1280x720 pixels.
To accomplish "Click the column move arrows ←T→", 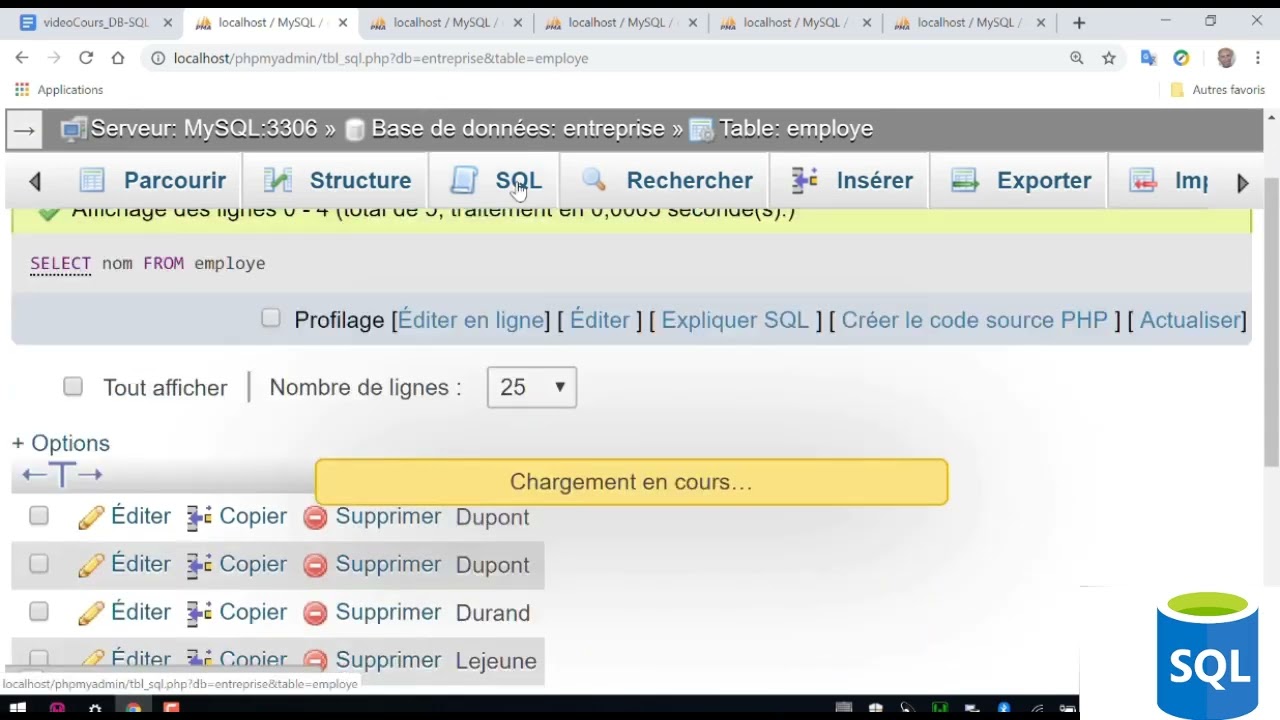I will [x=62, y=474].
